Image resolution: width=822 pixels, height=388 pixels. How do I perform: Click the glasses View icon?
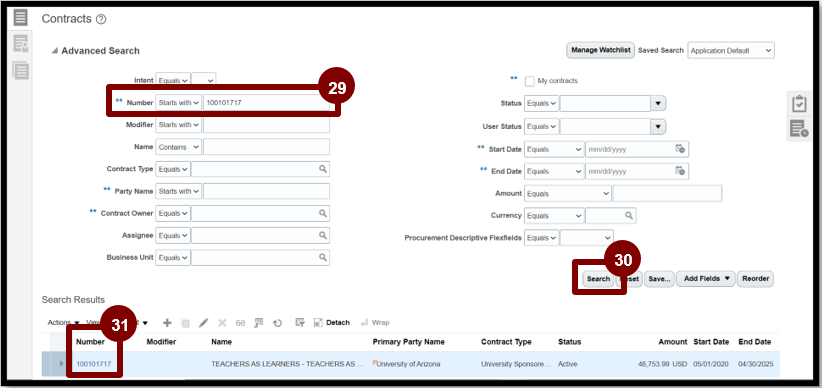(240, 322)
